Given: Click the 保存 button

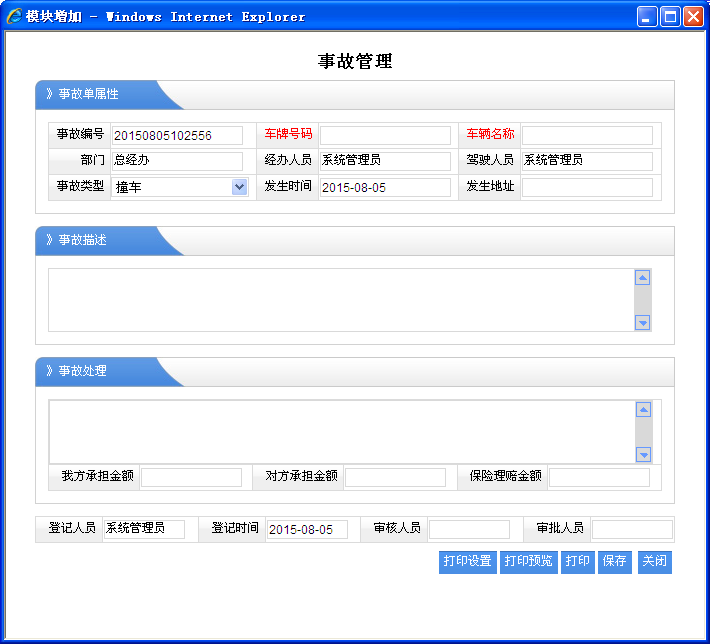Looking at the screenshot, I should pos(613,562).
